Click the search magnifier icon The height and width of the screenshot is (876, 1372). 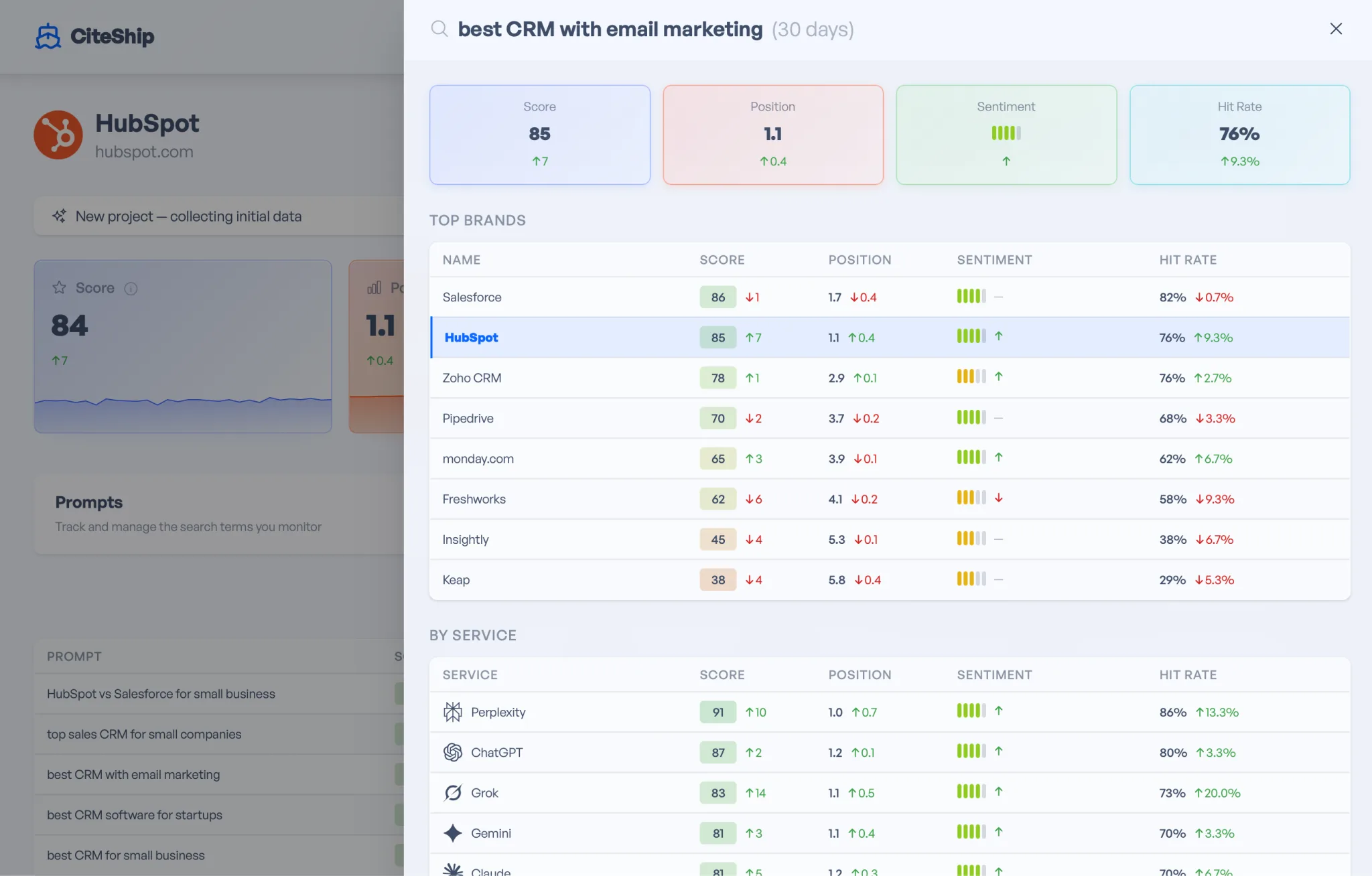click(x=439, y=29)
